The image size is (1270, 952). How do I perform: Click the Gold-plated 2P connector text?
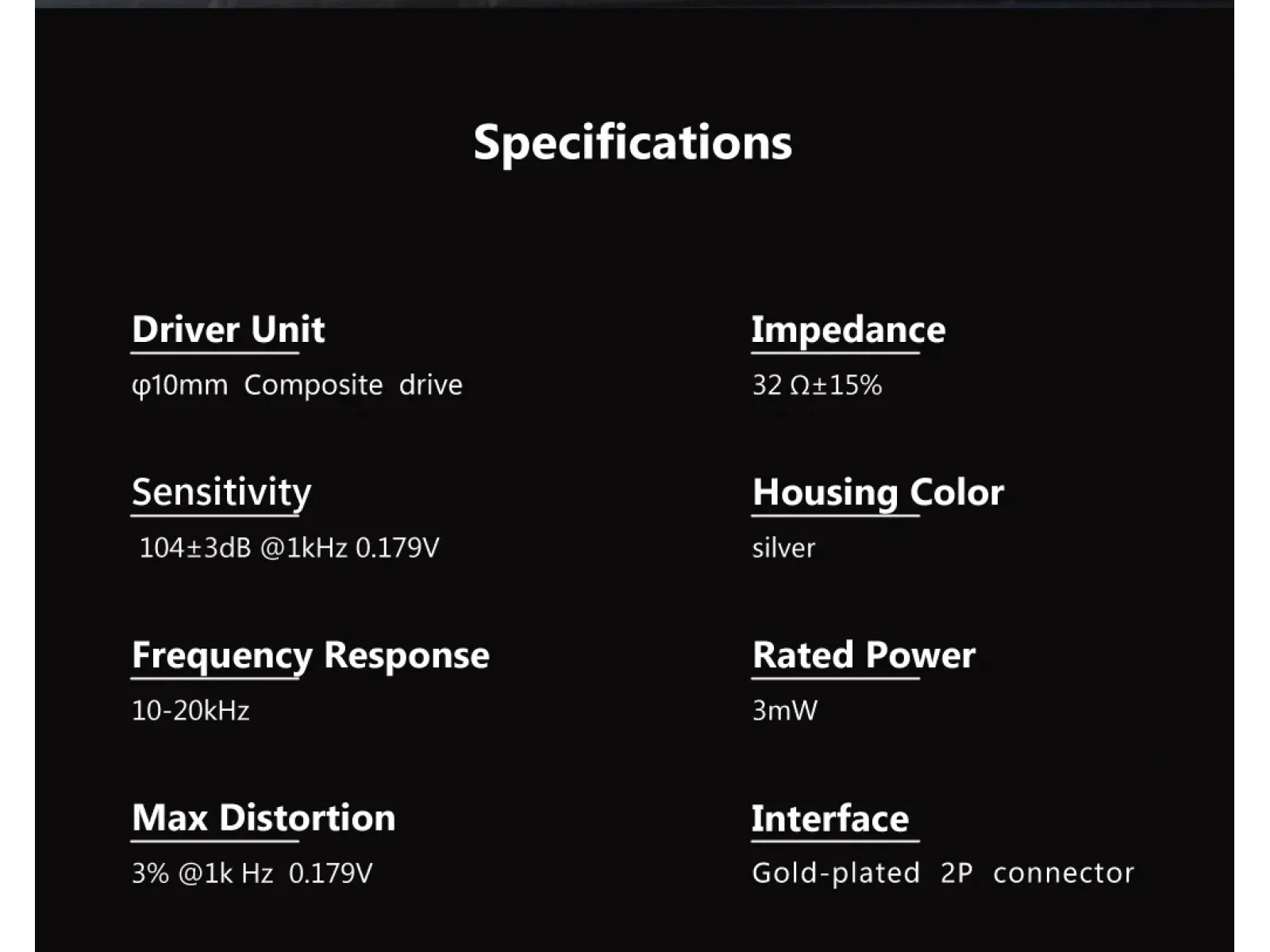pos(943,873)
